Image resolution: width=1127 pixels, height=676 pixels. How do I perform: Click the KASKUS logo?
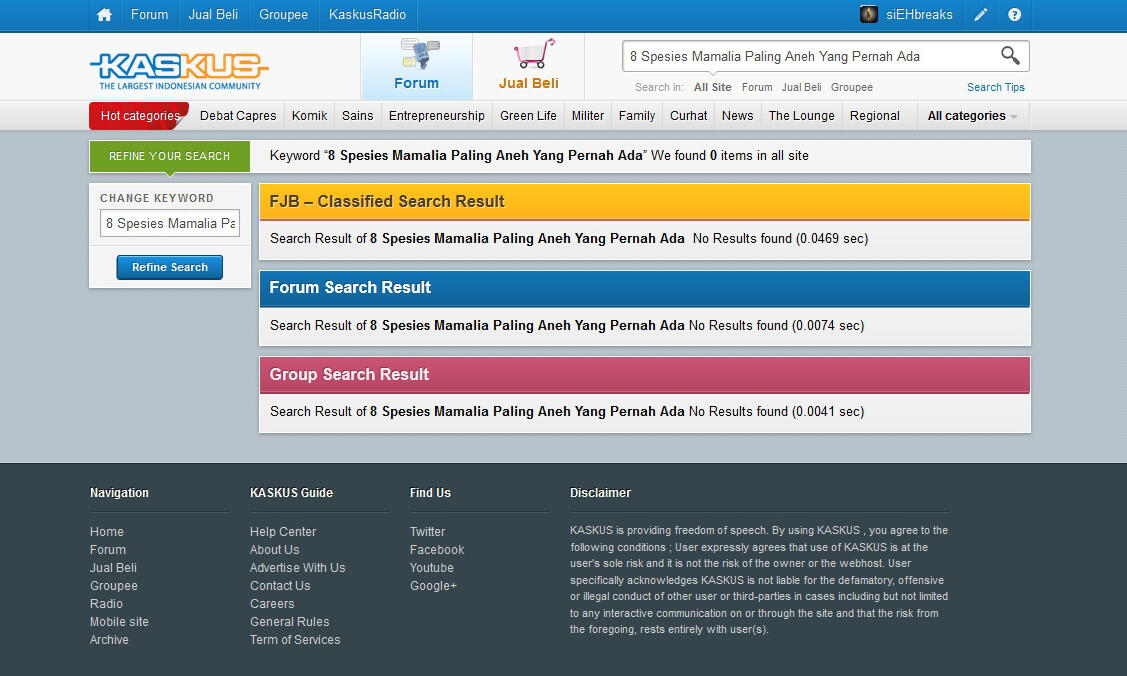click(x=179, y=70)
